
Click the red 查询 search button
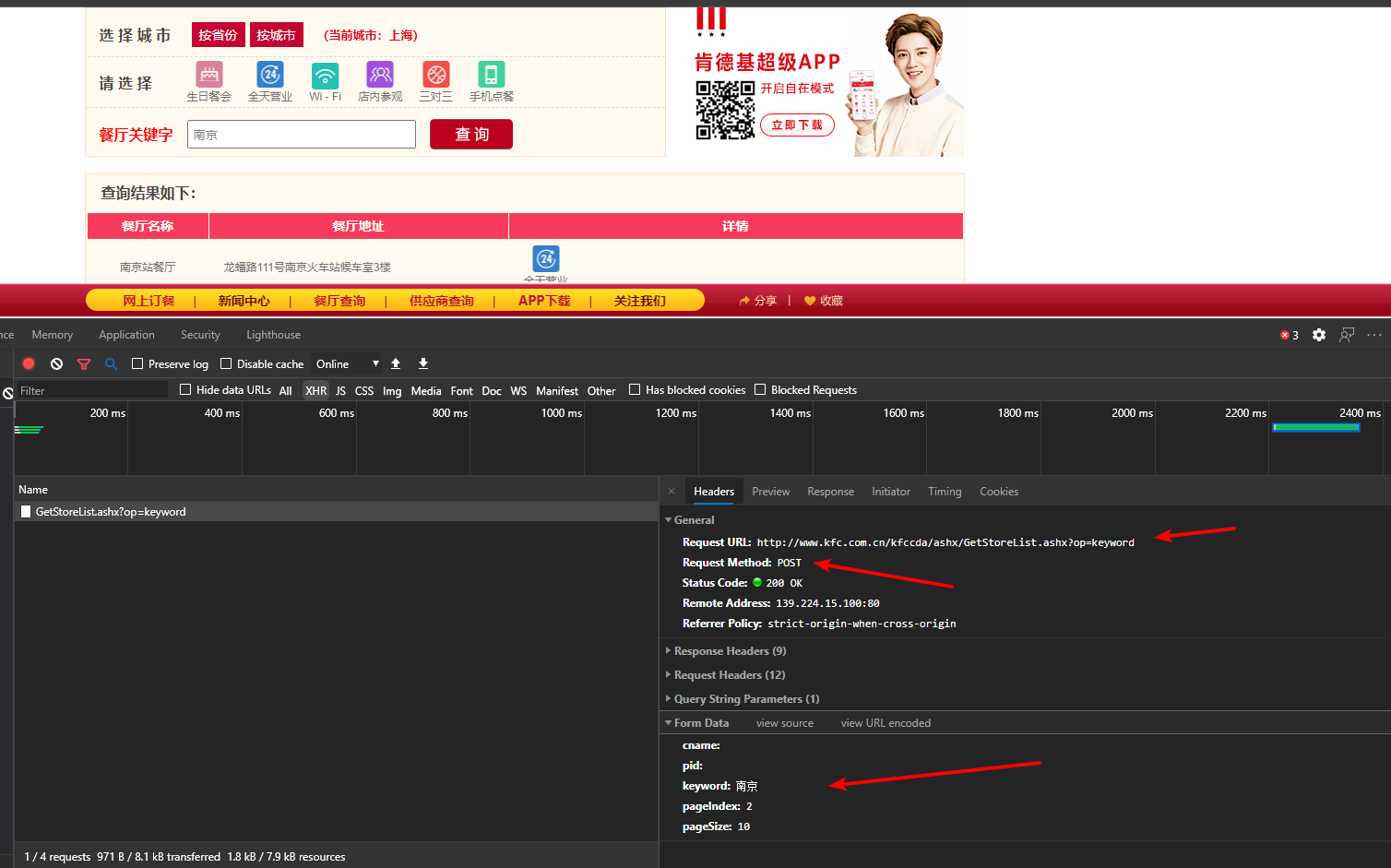click(471, 134)
